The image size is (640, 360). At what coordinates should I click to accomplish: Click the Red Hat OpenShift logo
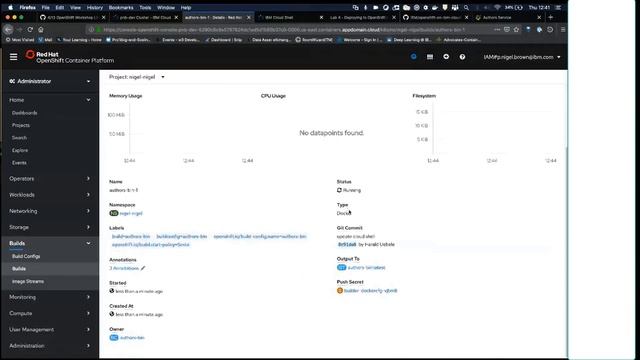point(70,57)
